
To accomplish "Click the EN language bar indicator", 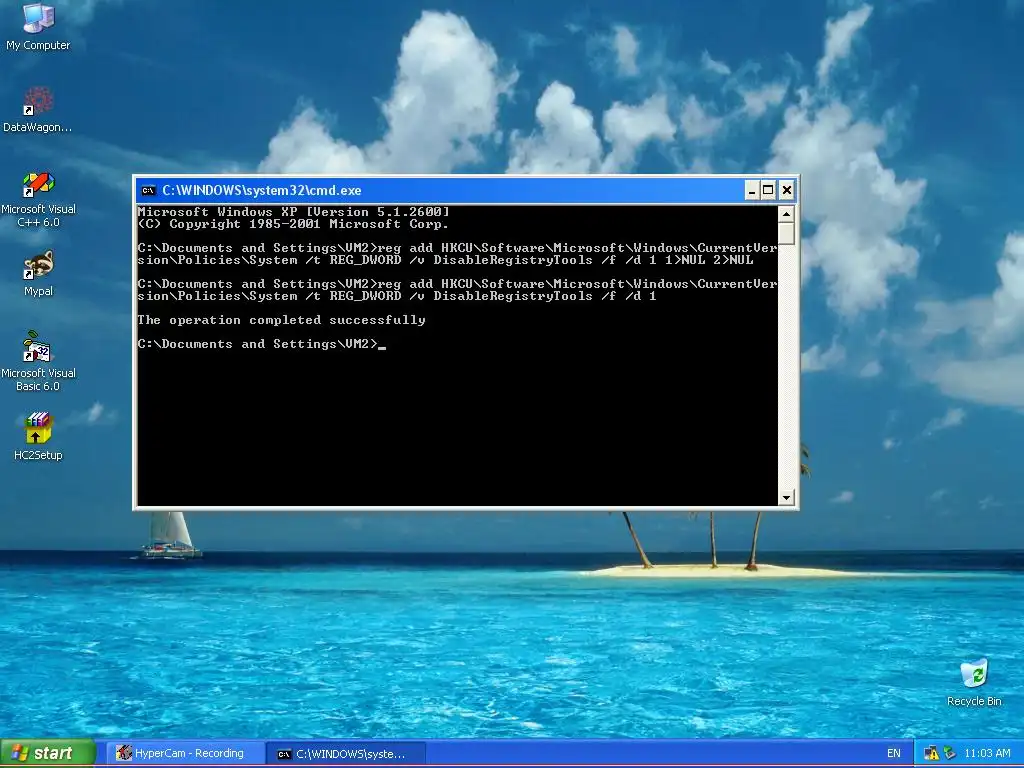I will 893,753.
